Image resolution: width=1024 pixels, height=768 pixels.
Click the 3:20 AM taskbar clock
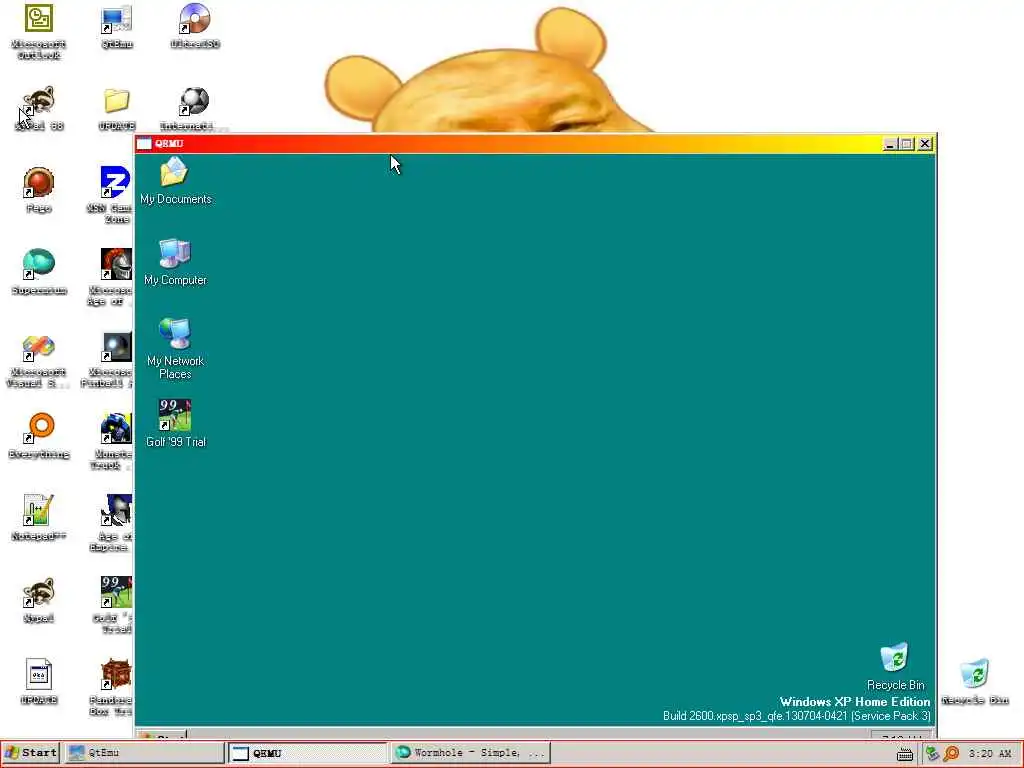[990, 754]
